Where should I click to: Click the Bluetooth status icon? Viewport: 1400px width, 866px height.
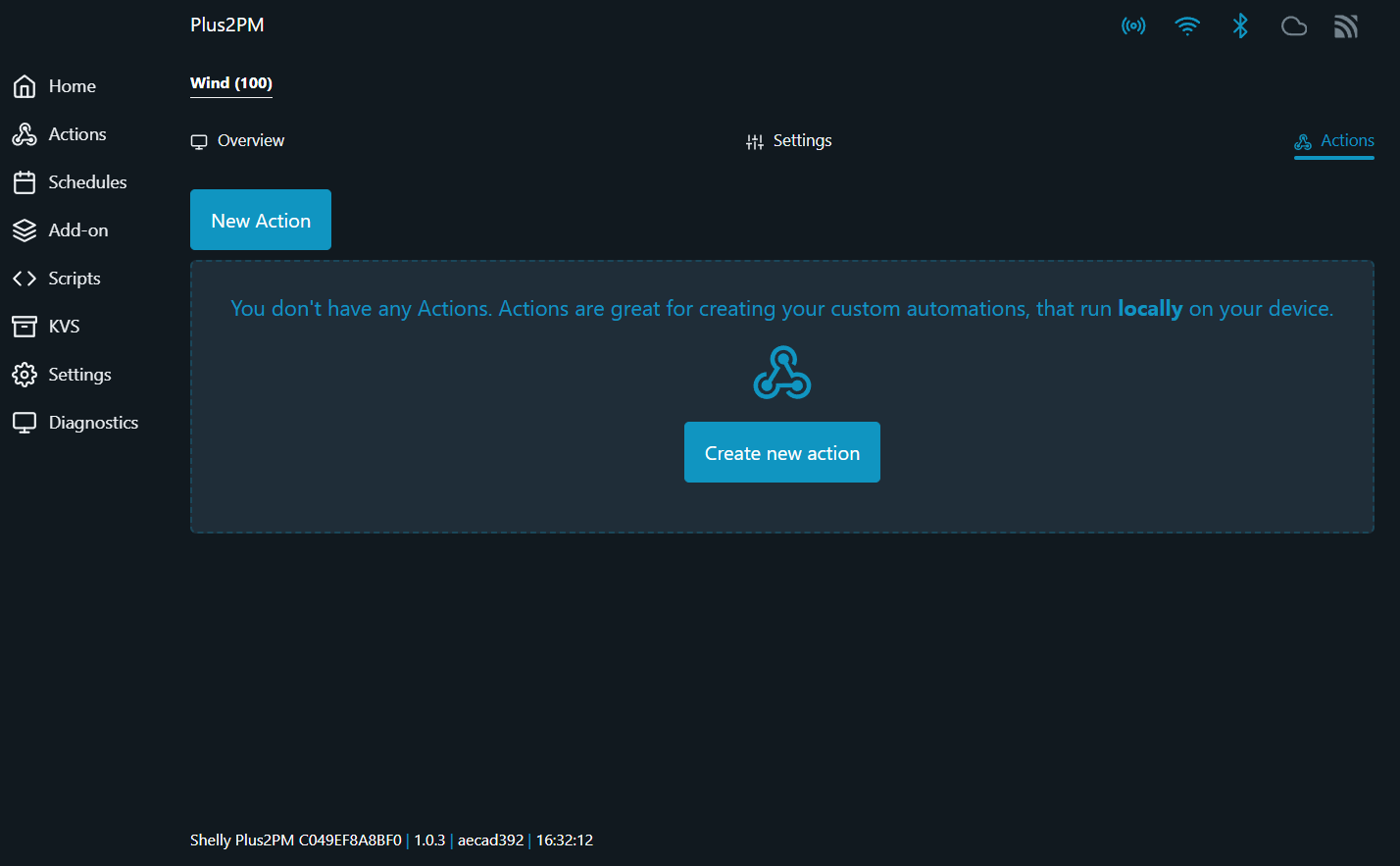click(x=1240, y=26)
